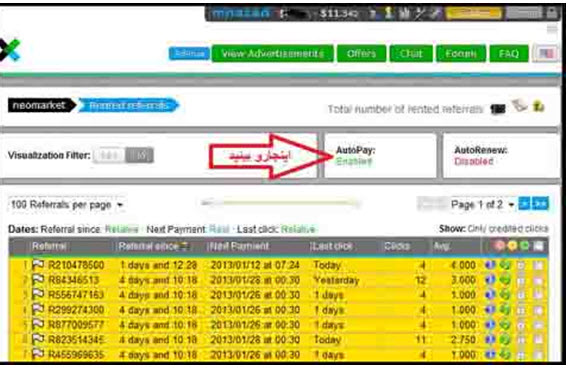Jump to last page with double-arrow button

[540, 204]
